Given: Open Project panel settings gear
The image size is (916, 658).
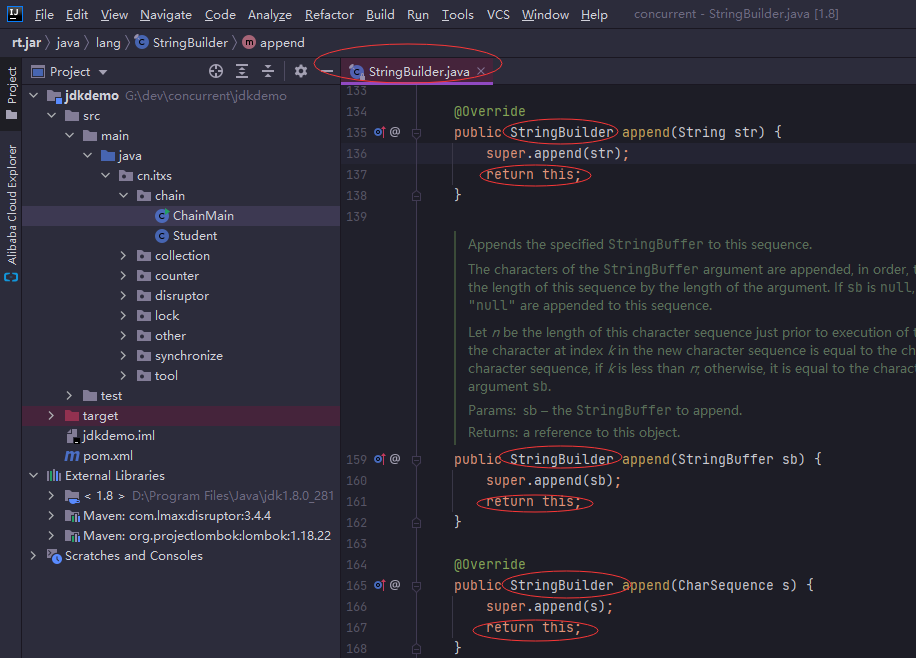Looking at the screenshot, I should (301, 71).
